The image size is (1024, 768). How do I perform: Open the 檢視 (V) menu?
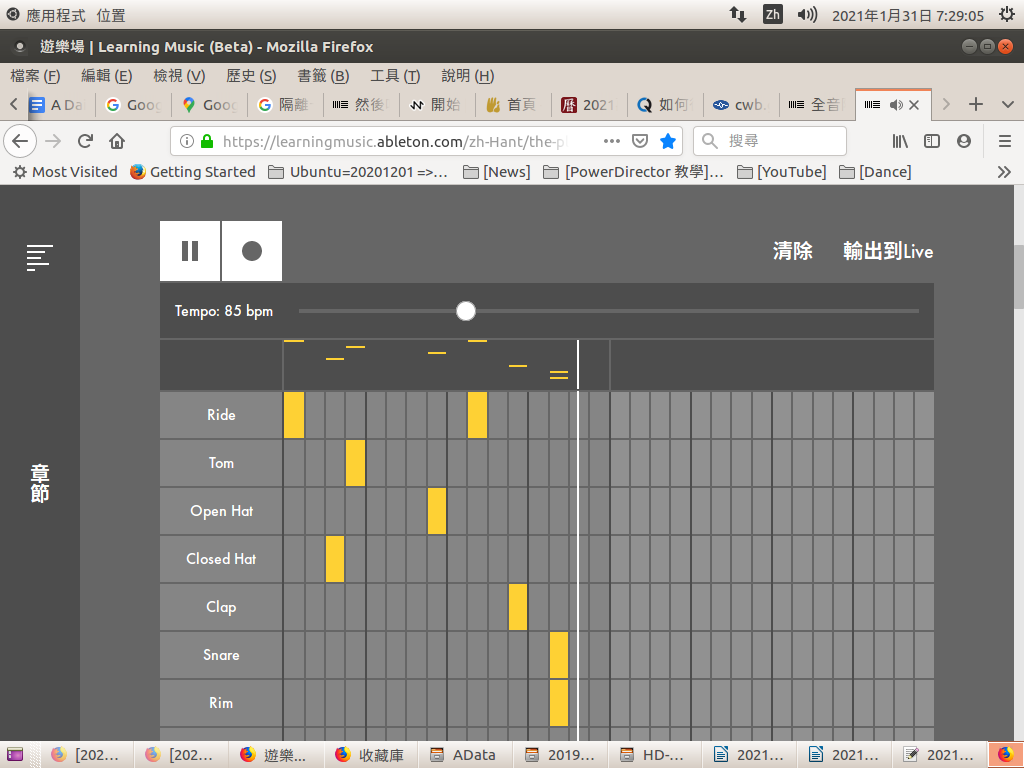(179, 76)
